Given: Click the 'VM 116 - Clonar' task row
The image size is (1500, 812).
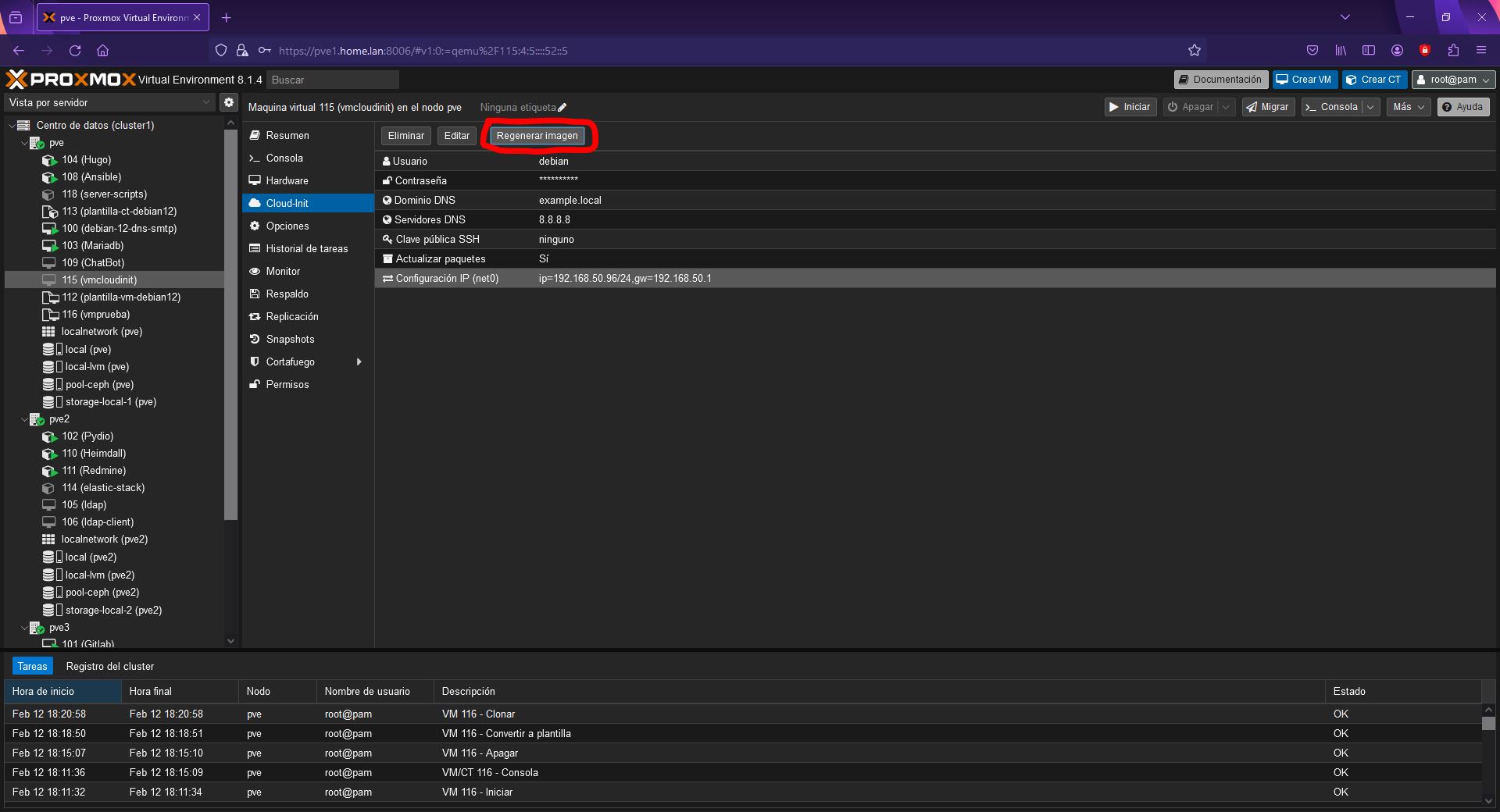Looking at the screenshot, I should tap(743, 714).
